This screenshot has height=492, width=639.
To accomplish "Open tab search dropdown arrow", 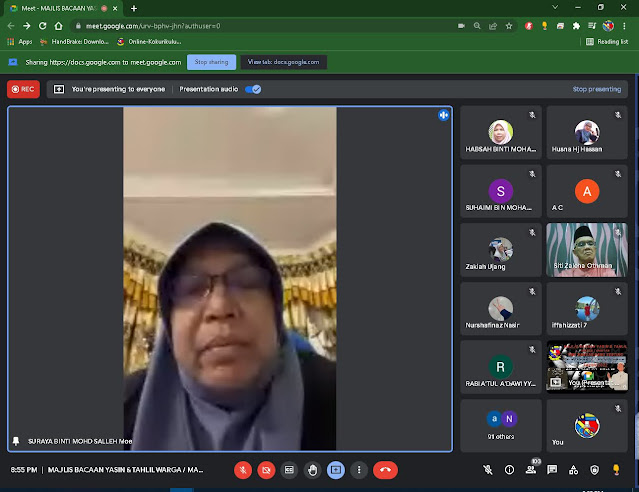I will coord(555,7).
